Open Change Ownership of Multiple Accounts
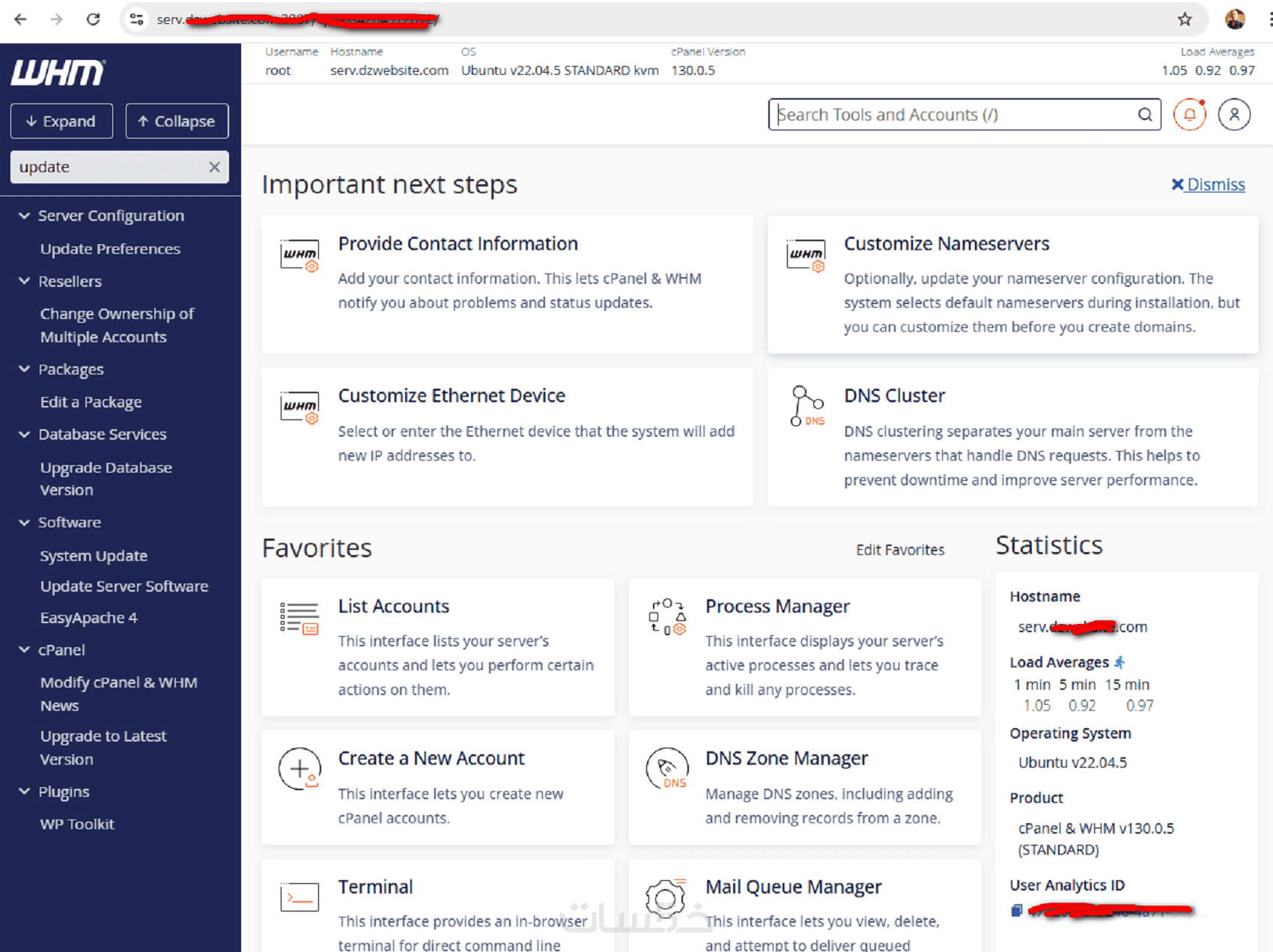 117,325
